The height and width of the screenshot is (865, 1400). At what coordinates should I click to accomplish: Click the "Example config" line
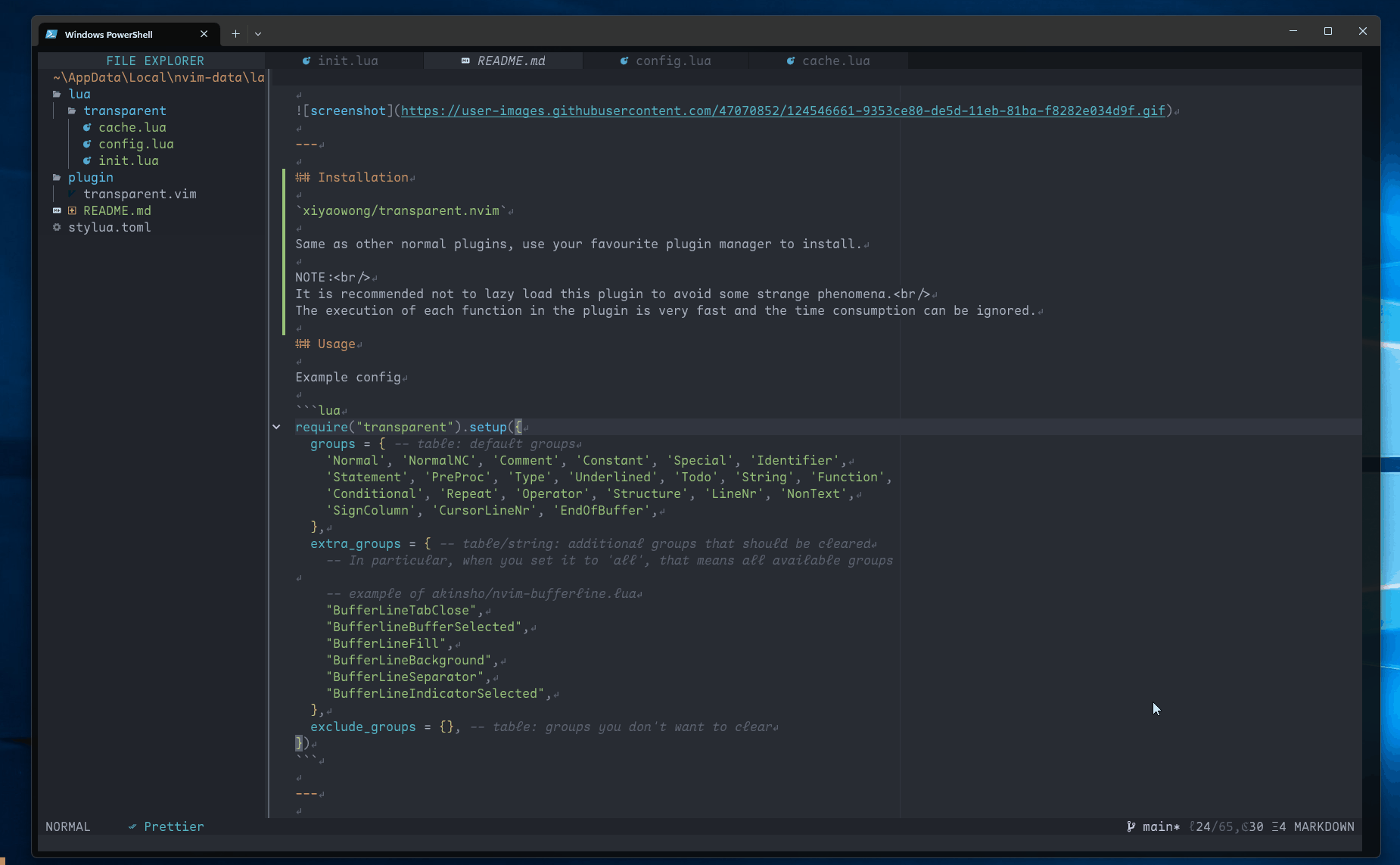pos(348,378)
